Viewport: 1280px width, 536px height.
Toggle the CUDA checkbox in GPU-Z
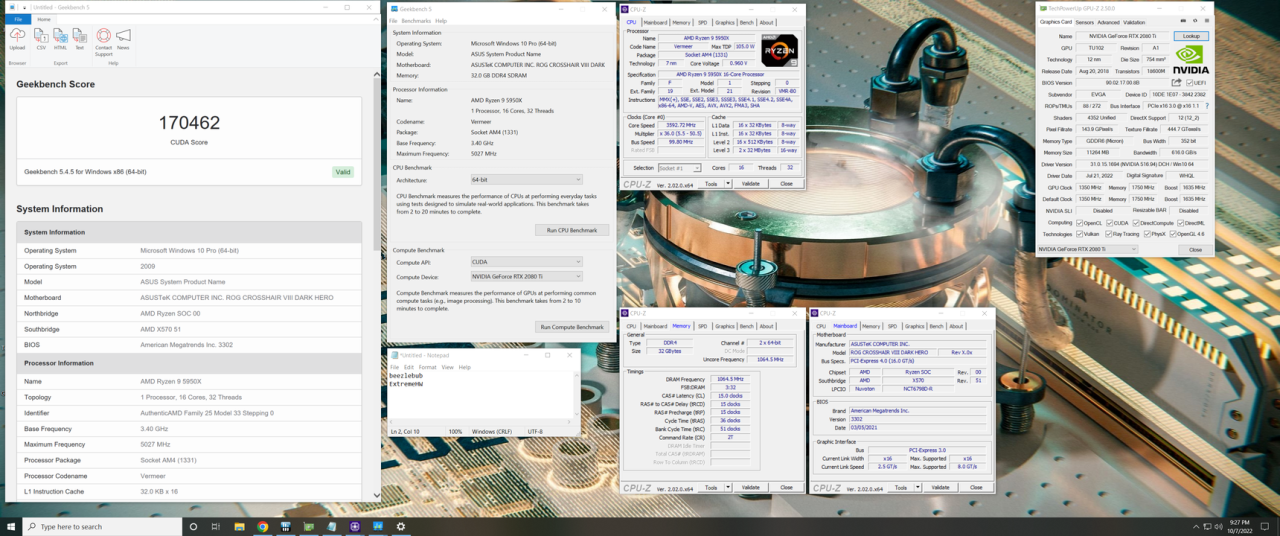pyautogui.click(x=1110, y=223)
